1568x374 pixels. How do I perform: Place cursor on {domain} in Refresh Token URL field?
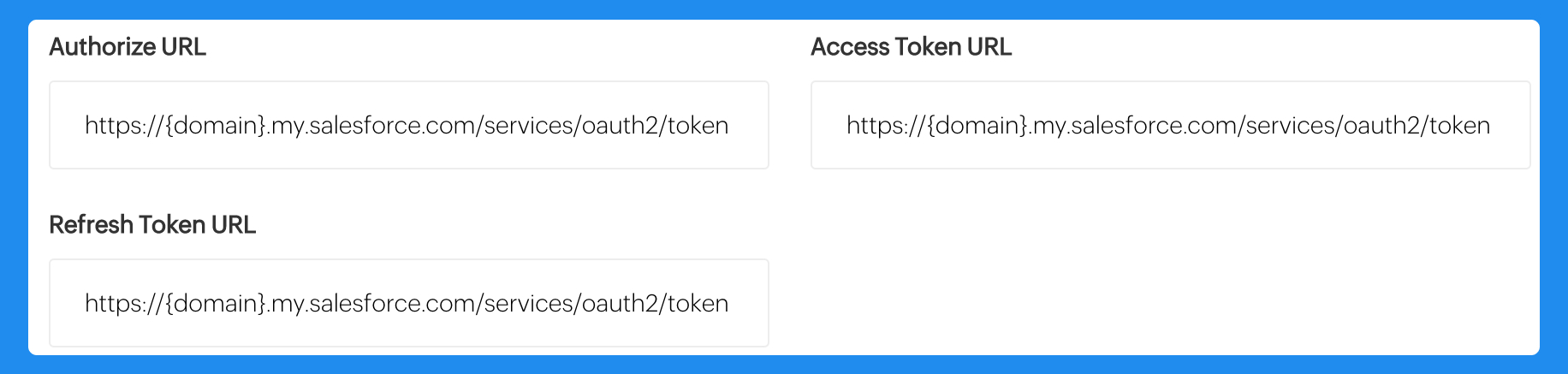point(215,304)
